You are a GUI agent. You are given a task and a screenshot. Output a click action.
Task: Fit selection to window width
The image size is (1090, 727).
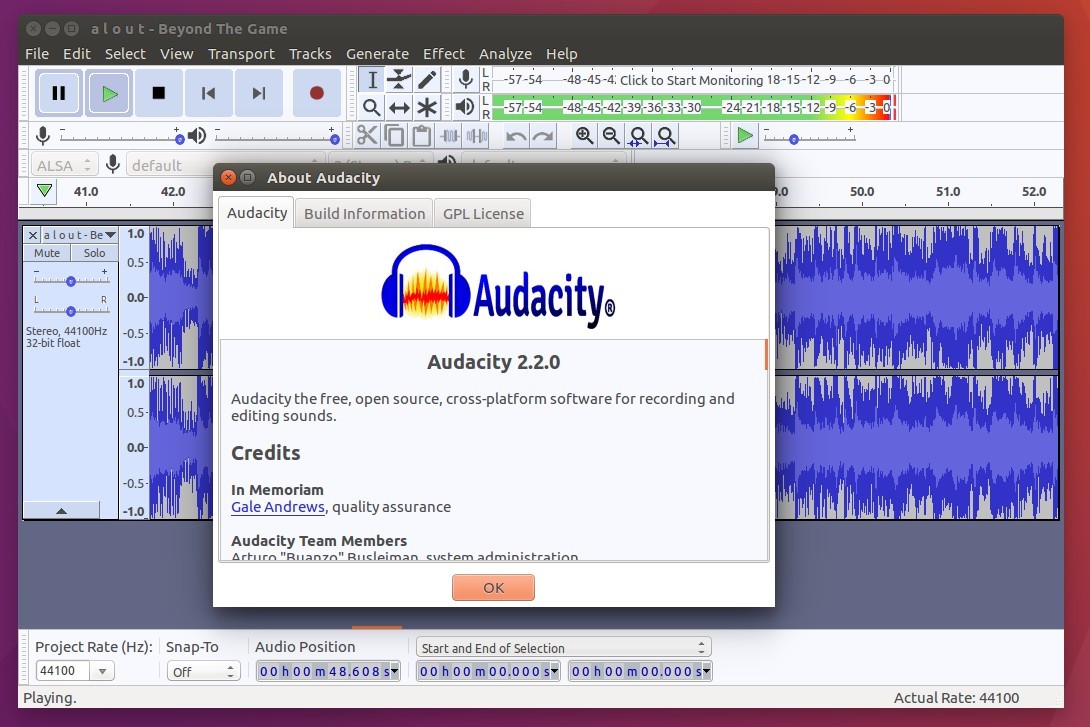coord(638,136)
